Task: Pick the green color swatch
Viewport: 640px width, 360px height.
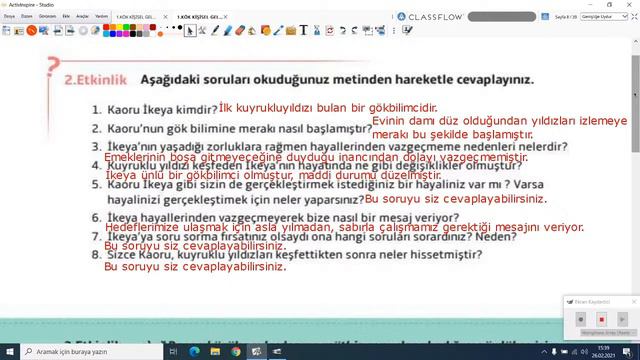Action: point(126,27)
